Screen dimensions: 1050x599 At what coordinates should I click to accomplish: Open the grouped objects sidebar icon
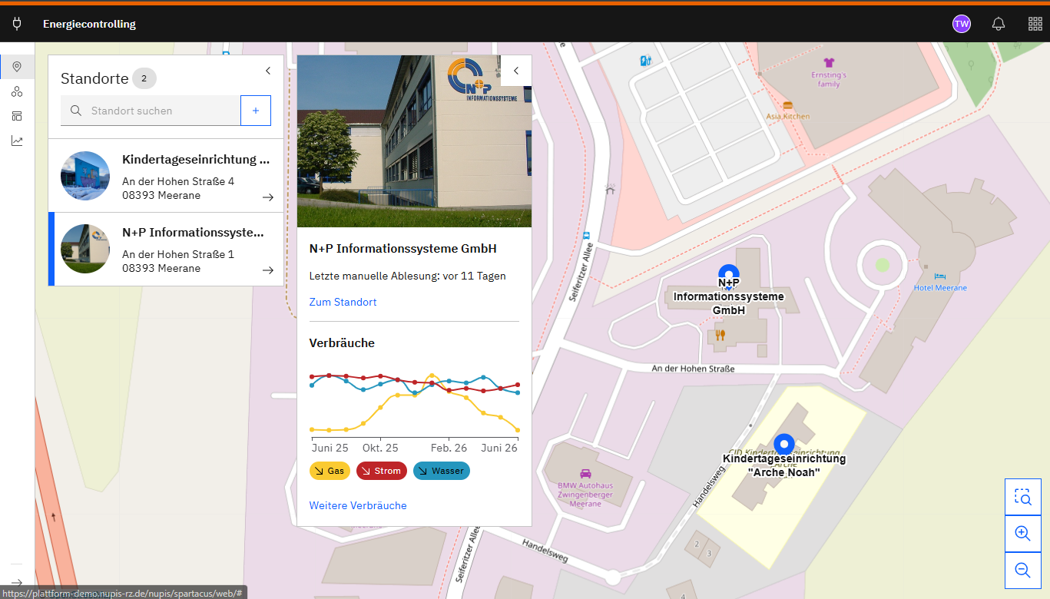point(17,92)
